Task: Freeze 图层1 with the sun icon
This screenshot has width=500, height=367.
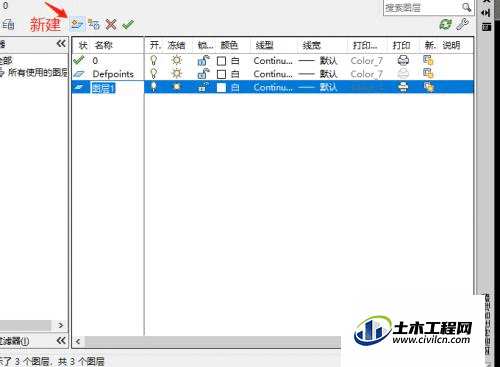Action: pos(177,87)
